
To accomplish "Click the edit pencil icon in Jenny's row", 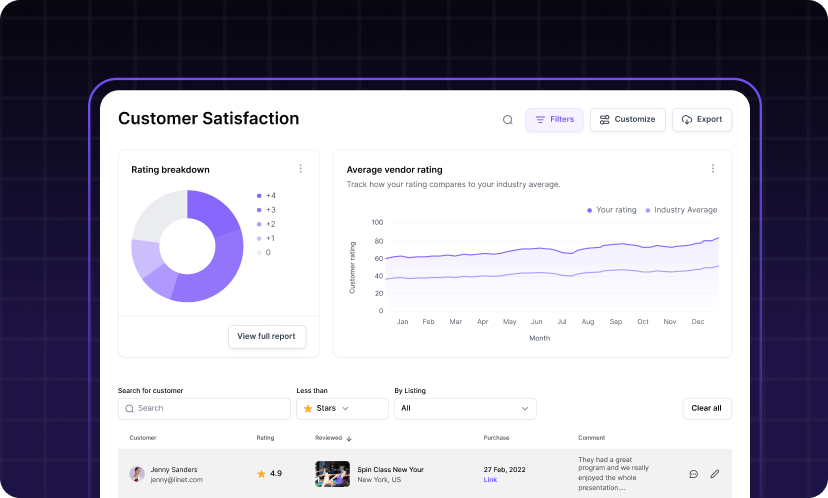I will point(715,474).
